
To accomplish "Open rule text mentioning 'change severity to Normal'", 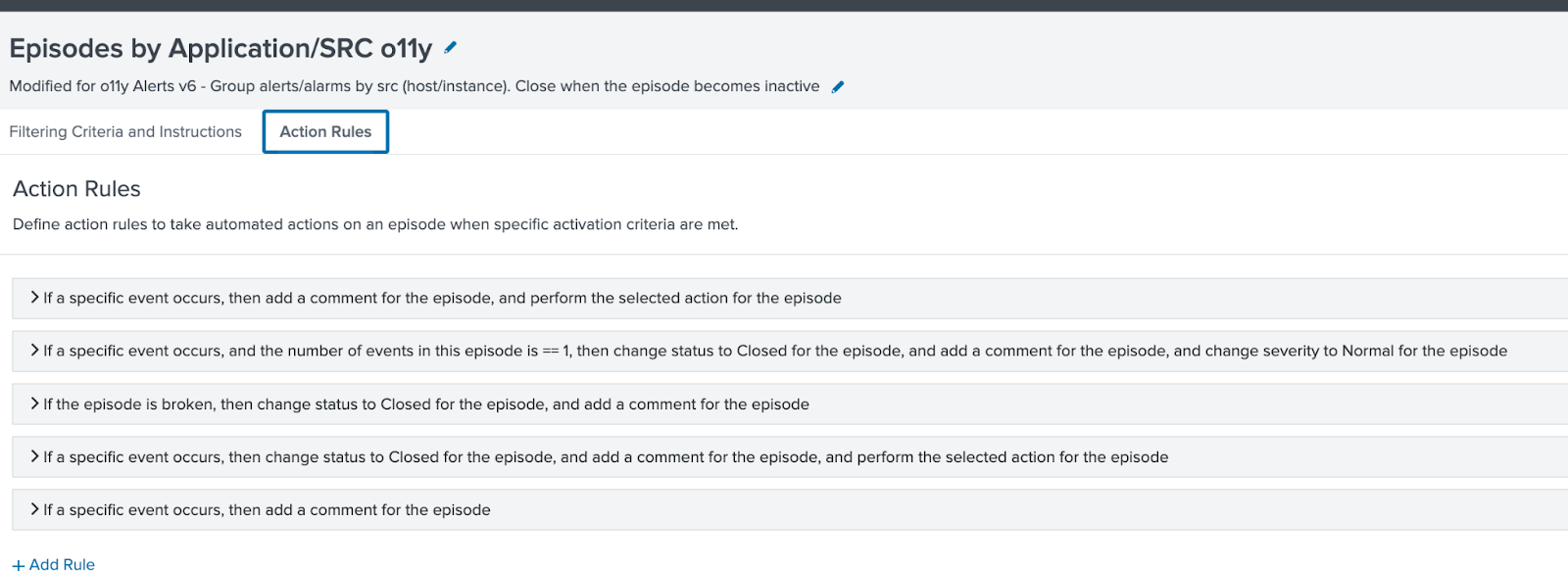I will [x=775, y=351].
